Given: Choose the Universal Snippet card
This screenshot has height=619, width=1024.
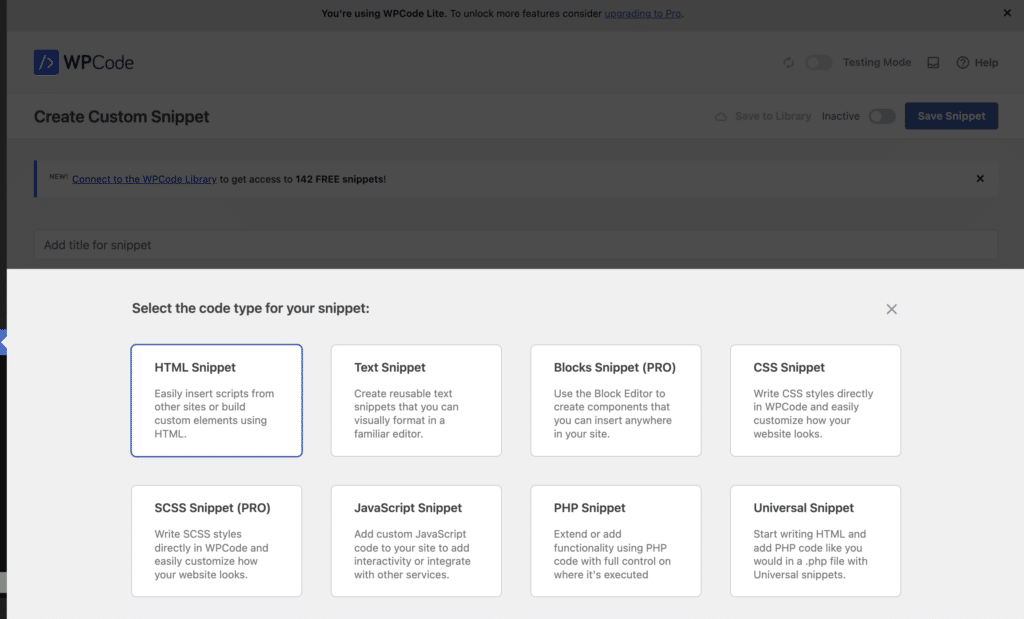Looking at the screenshot, I should click(816, 541).
